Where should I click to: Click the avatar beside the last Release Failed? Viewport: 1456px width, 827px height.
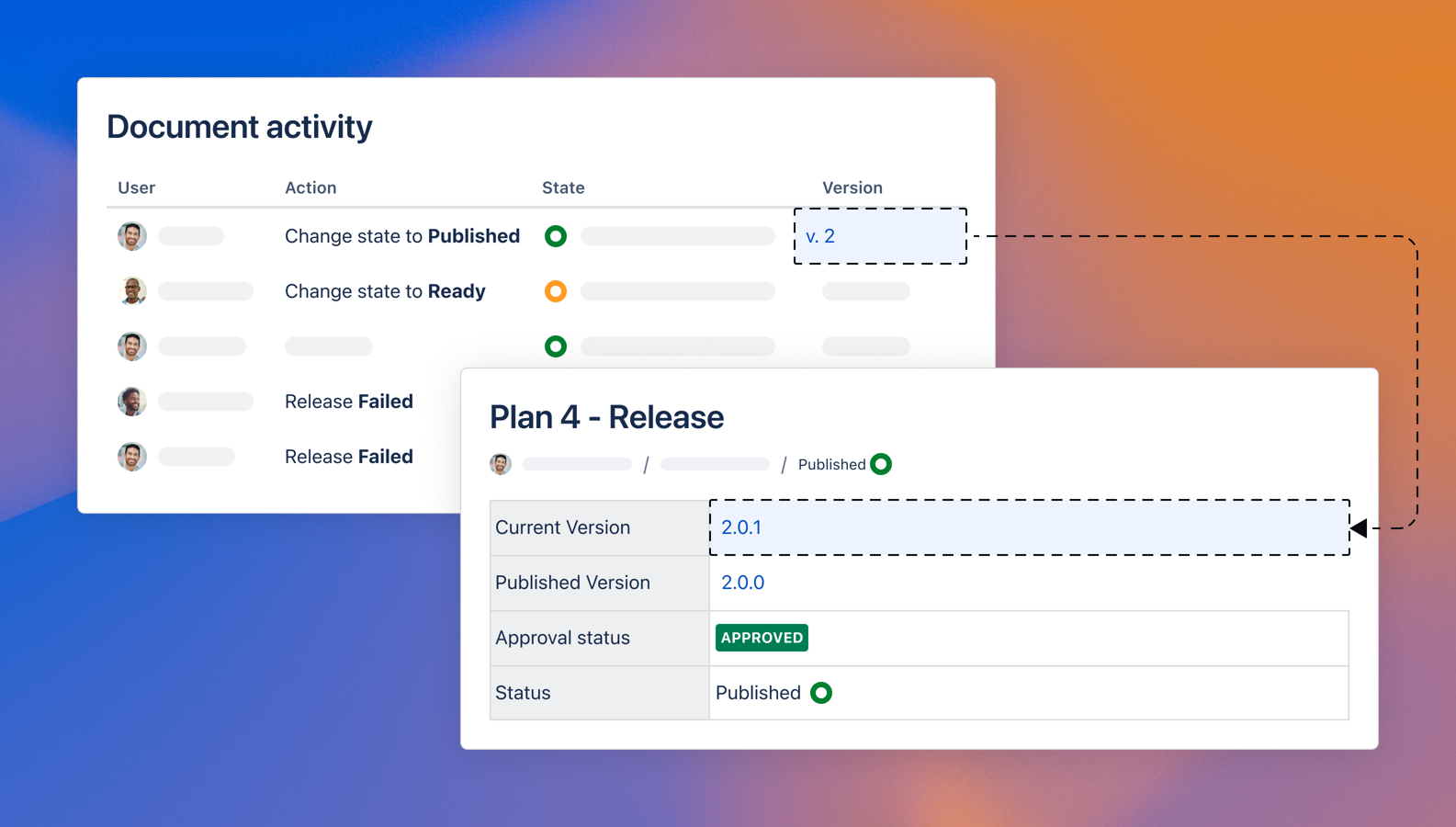pyautogui.click(x=132, y=457)
